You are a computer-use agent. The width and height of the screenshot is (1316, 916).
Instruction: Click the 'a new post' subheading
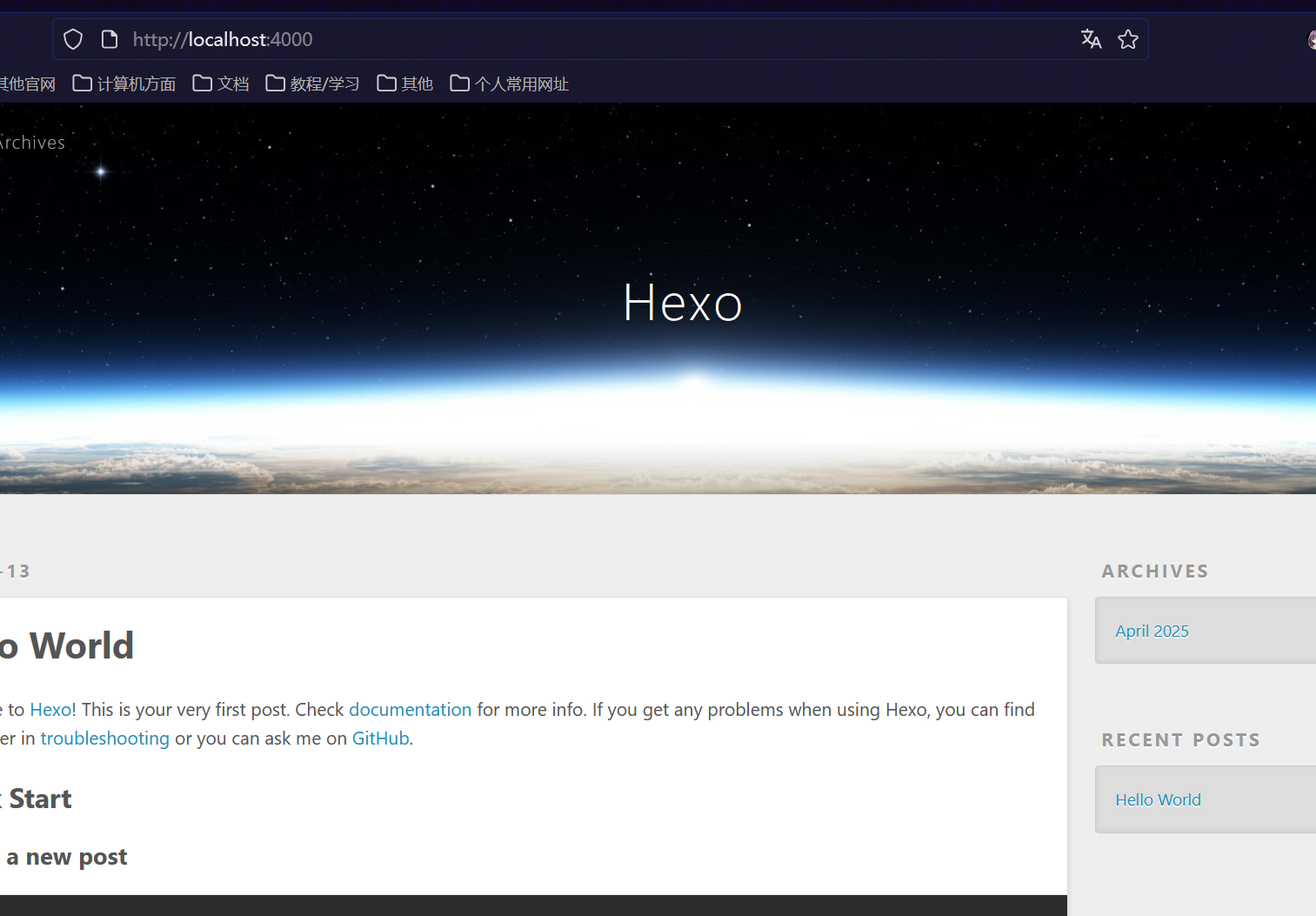tap(66, 857)
